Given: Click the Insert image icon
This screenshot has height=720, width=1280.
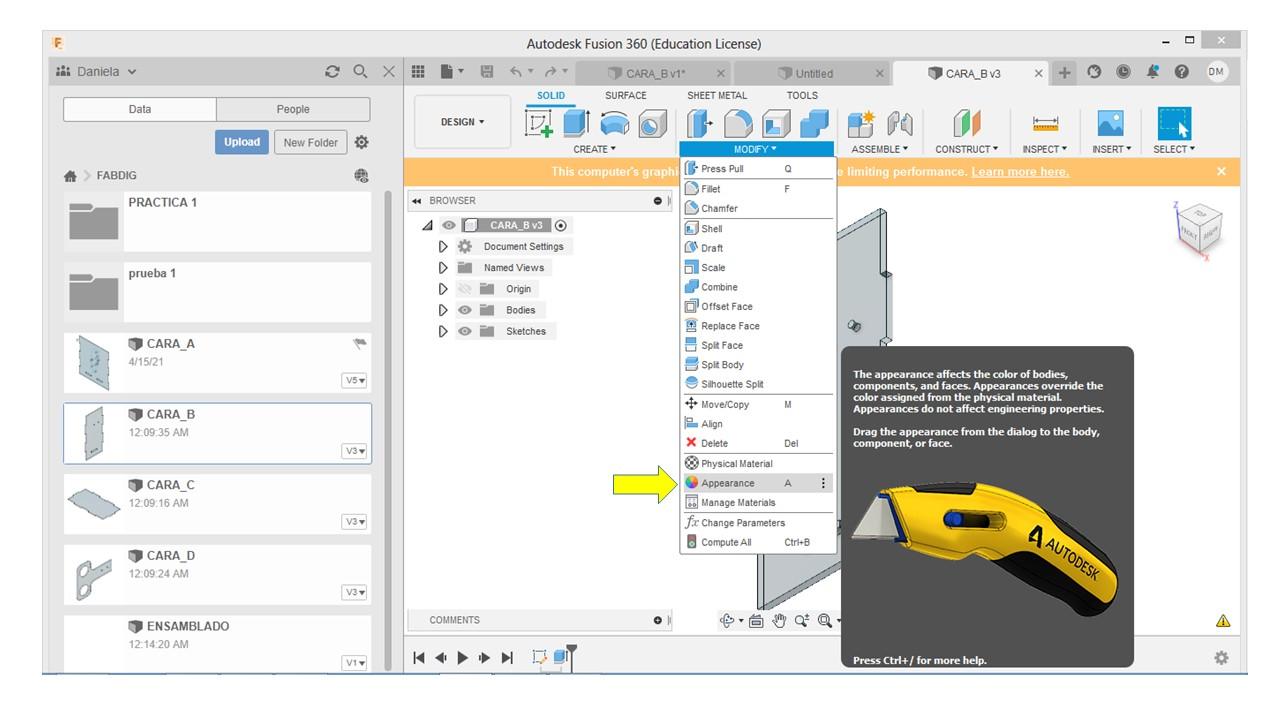Looking at the screenshot, I should click(1111, 123).
